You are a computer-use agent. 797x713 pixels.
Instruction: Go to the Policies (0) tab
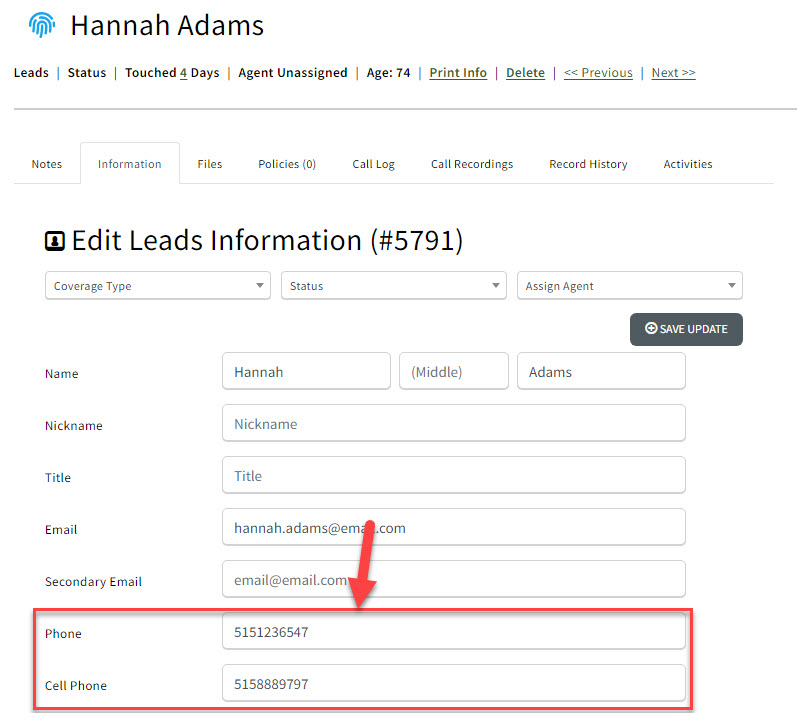pyautogui.click(x=287, y=164)
